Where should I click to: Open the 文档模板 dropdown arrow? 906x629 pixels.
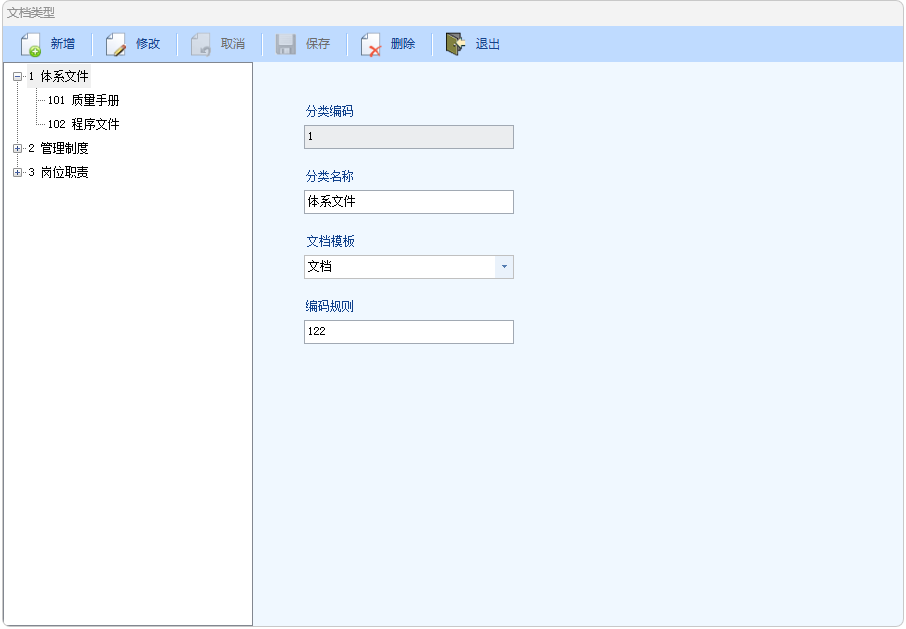[x=504, y=267]
